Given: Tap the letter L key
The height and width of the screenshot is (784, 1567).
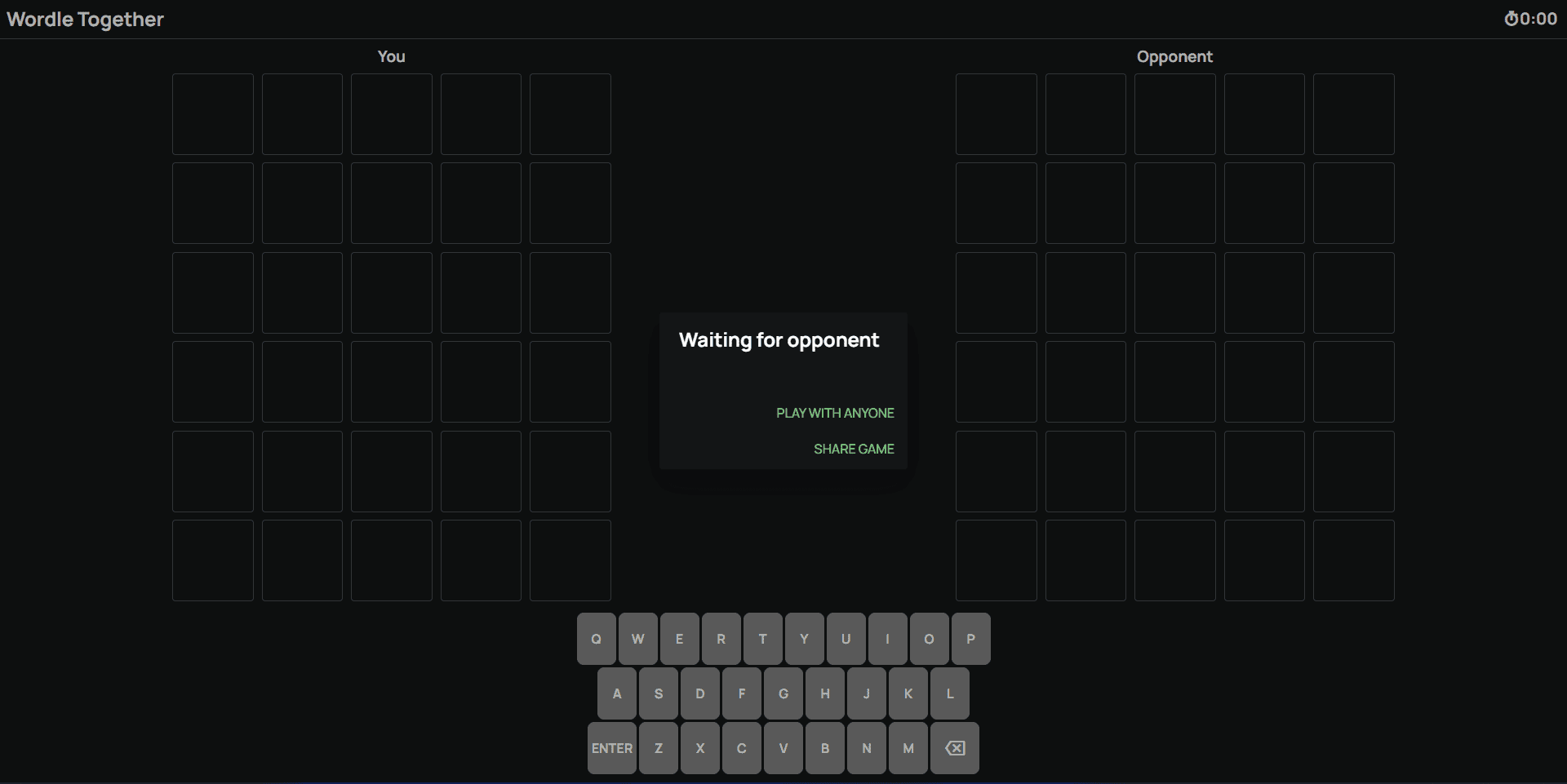Looking at the screenshot, I should point(949,693).
